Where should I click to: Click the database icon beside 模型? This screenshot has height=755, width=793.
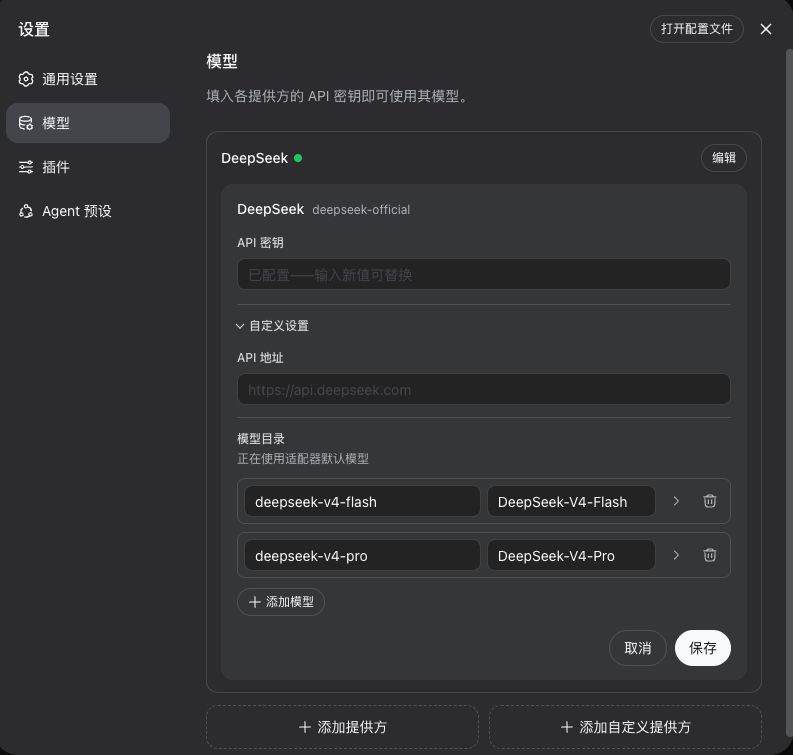[26, 123]
